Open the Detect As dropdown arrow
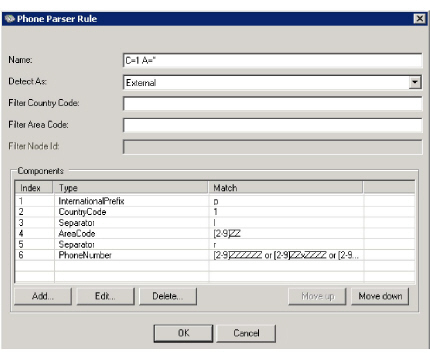430x361 pixels. click(x=415, y=82)
